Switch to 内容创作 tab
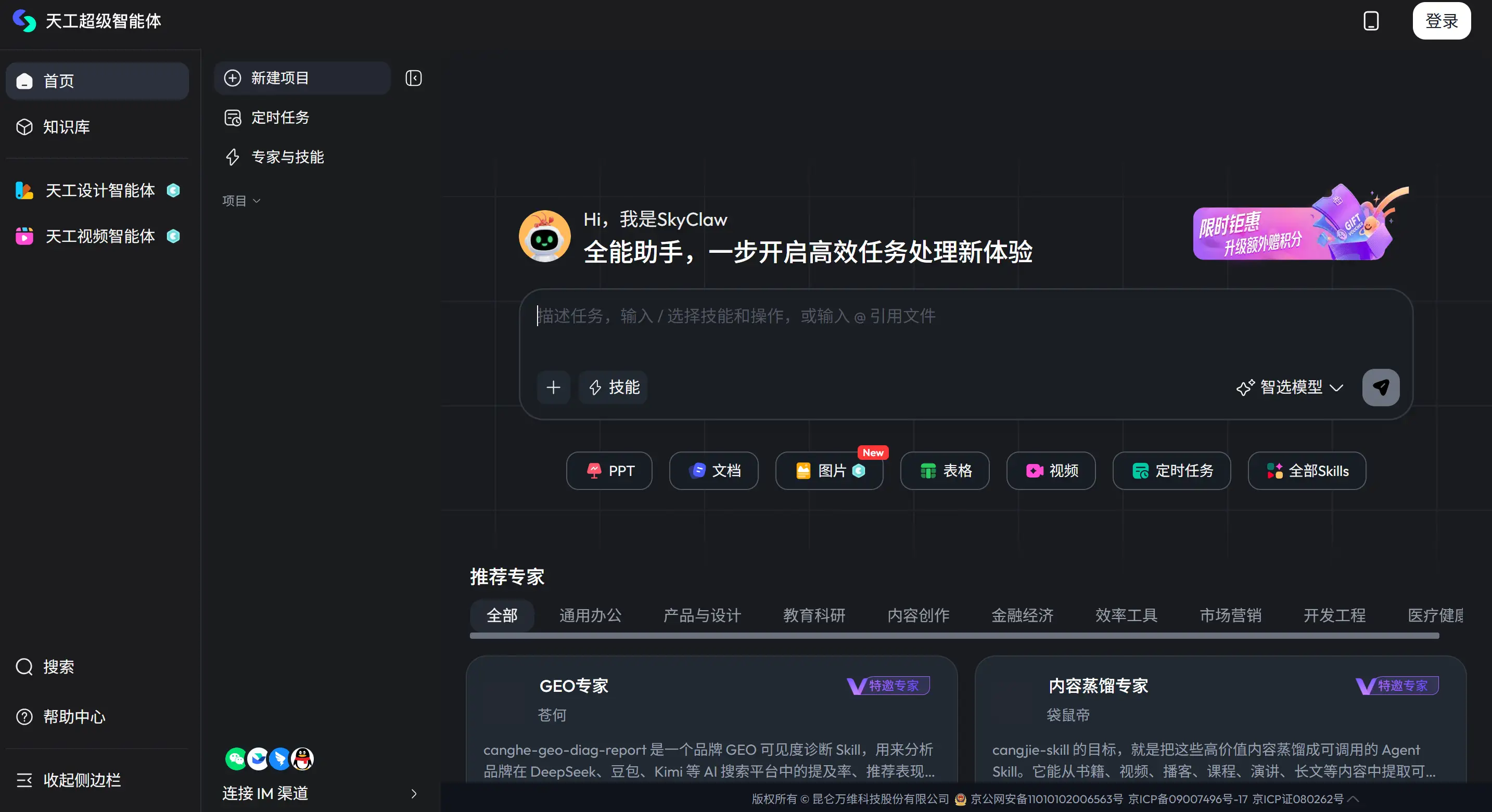Viewport: 1492px width, 812px height. click(918, 615)
